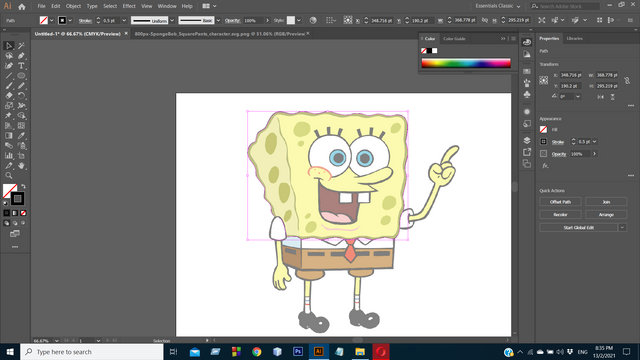Toggle the reference point selector in Properties
The width and height of the screenshot is (640, 360).
point(544,80)
